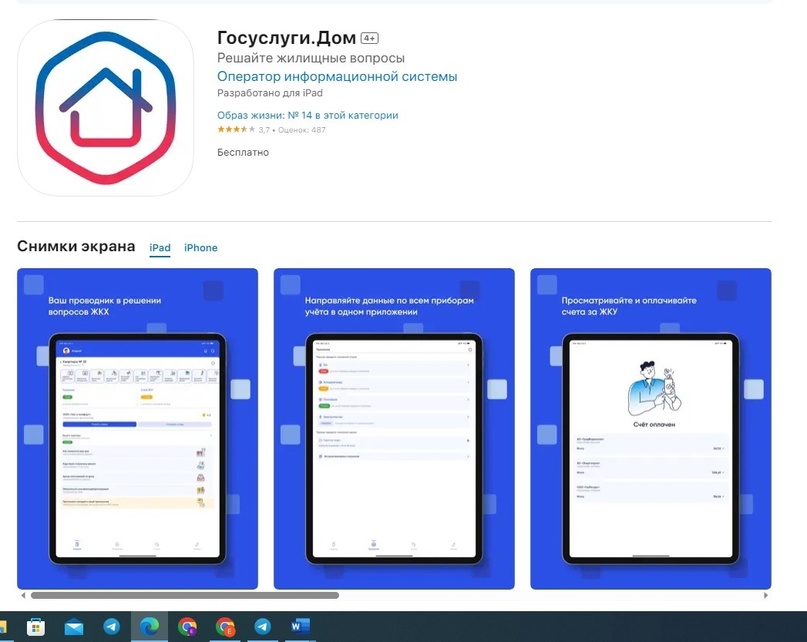Click the Решайте жилищные вопросы subtitle
807x642 pixels.
pos(311,58)
